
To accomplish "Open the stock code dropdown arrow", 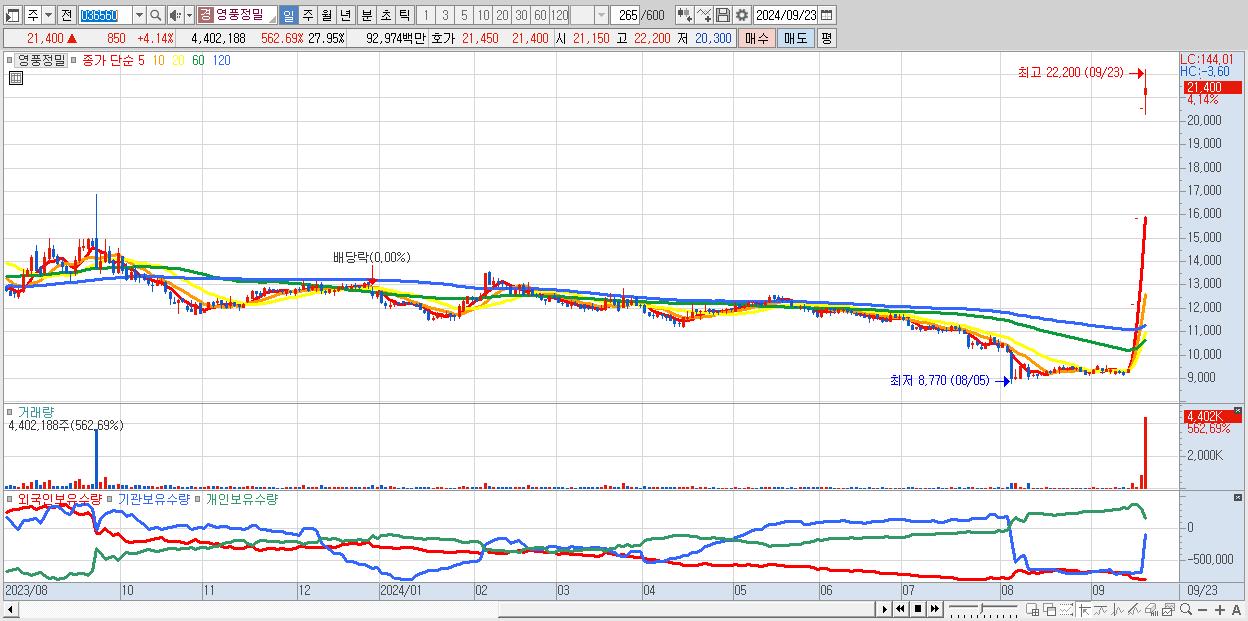I will click(139, 15).
